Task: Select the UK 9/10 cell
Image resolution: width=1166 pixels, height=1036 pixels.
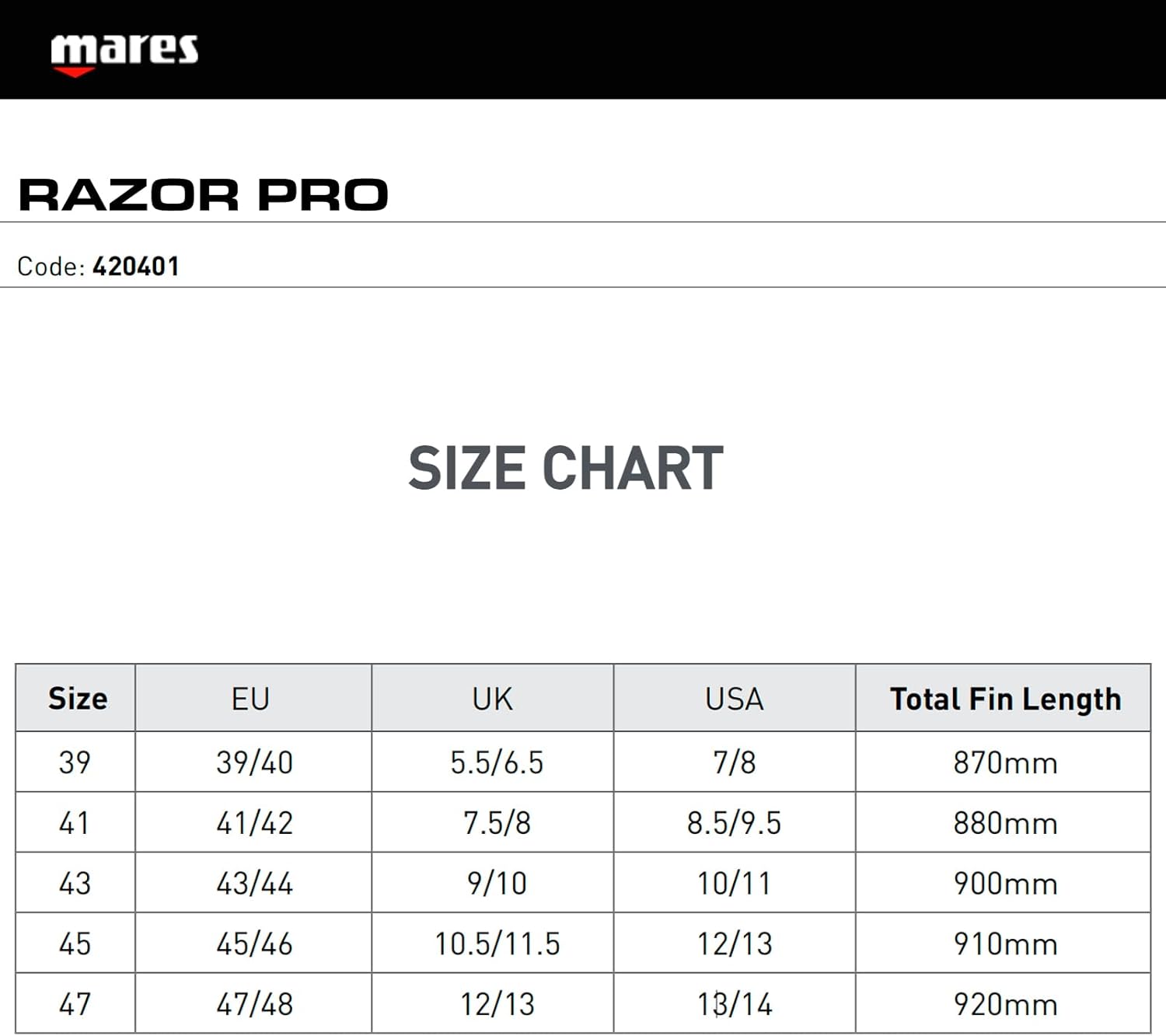Action: (x=497, y=884)
